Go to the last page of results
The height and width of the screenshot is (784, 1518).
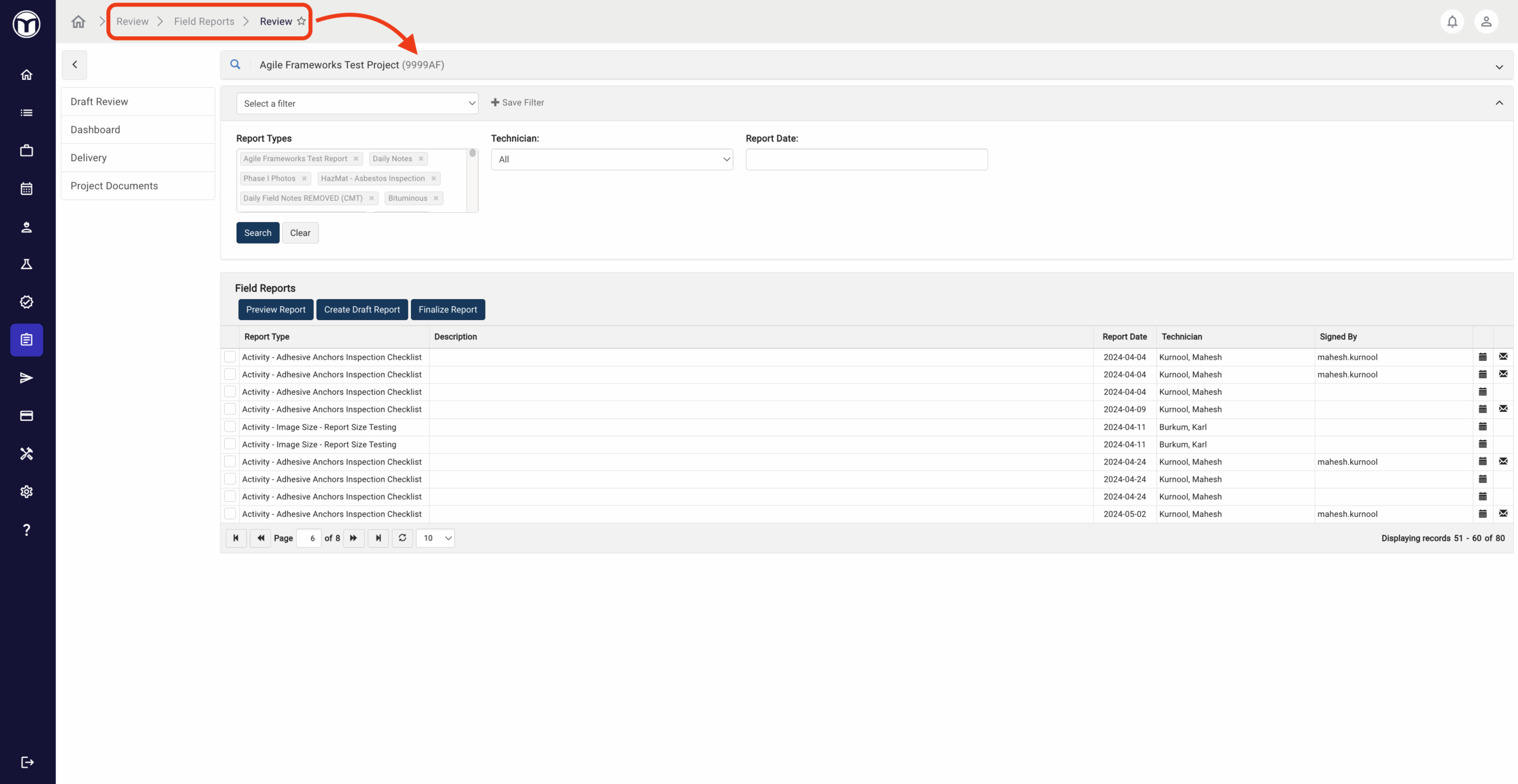[x=378, y=538]
